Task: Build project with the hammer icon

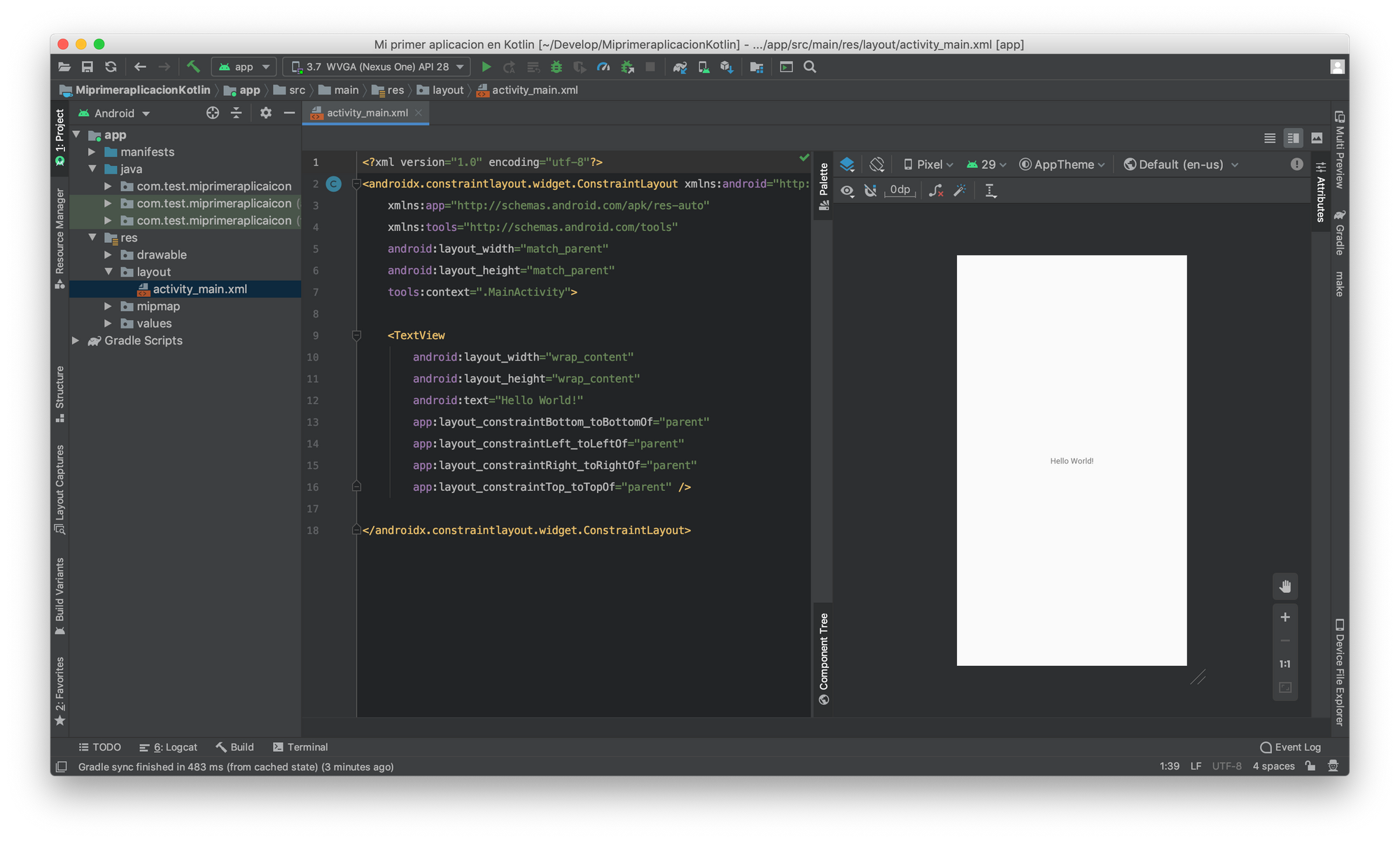Action: coord(193,67)
